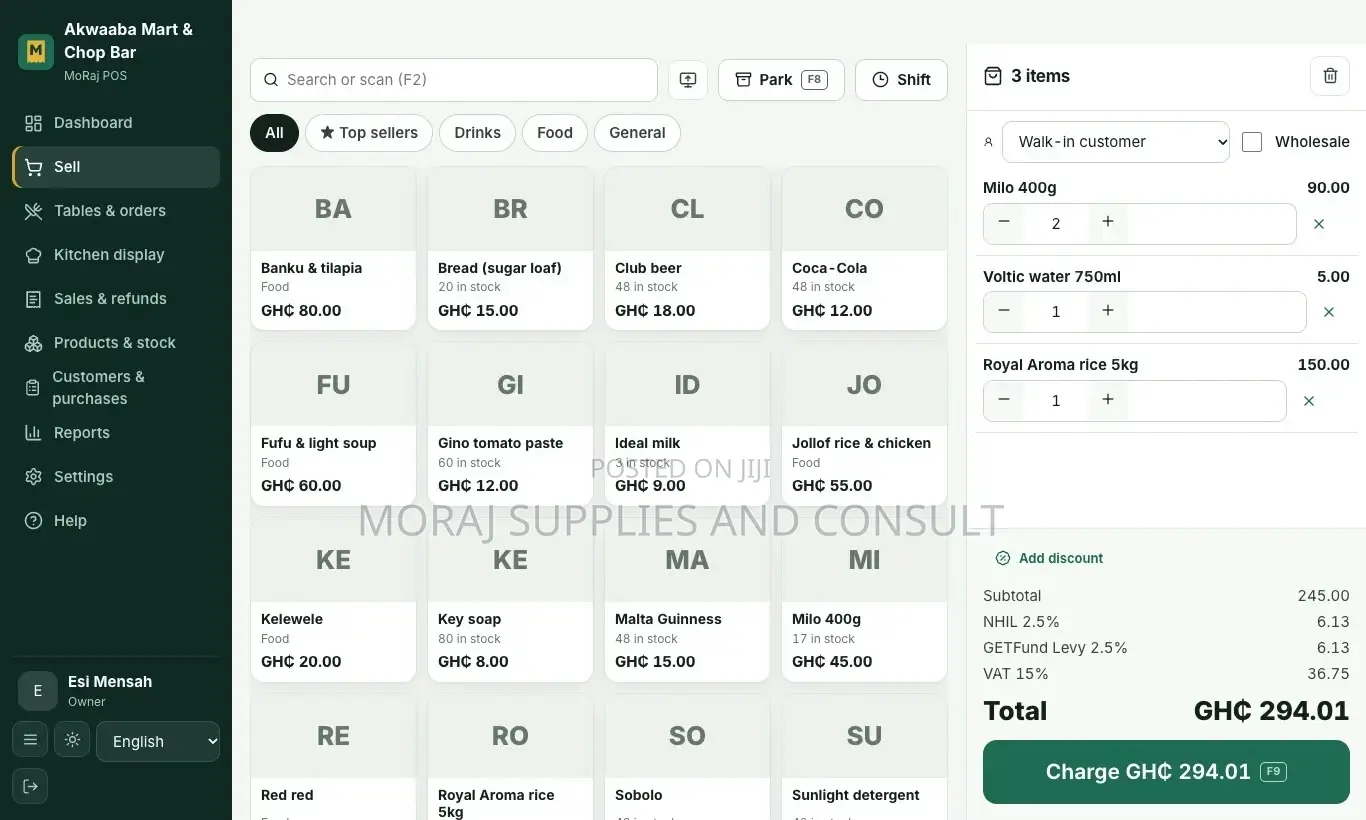Screen dimensions: 1366x820
Task: Add Jollof rice & chicken to cart
Action: coord(864,424)
